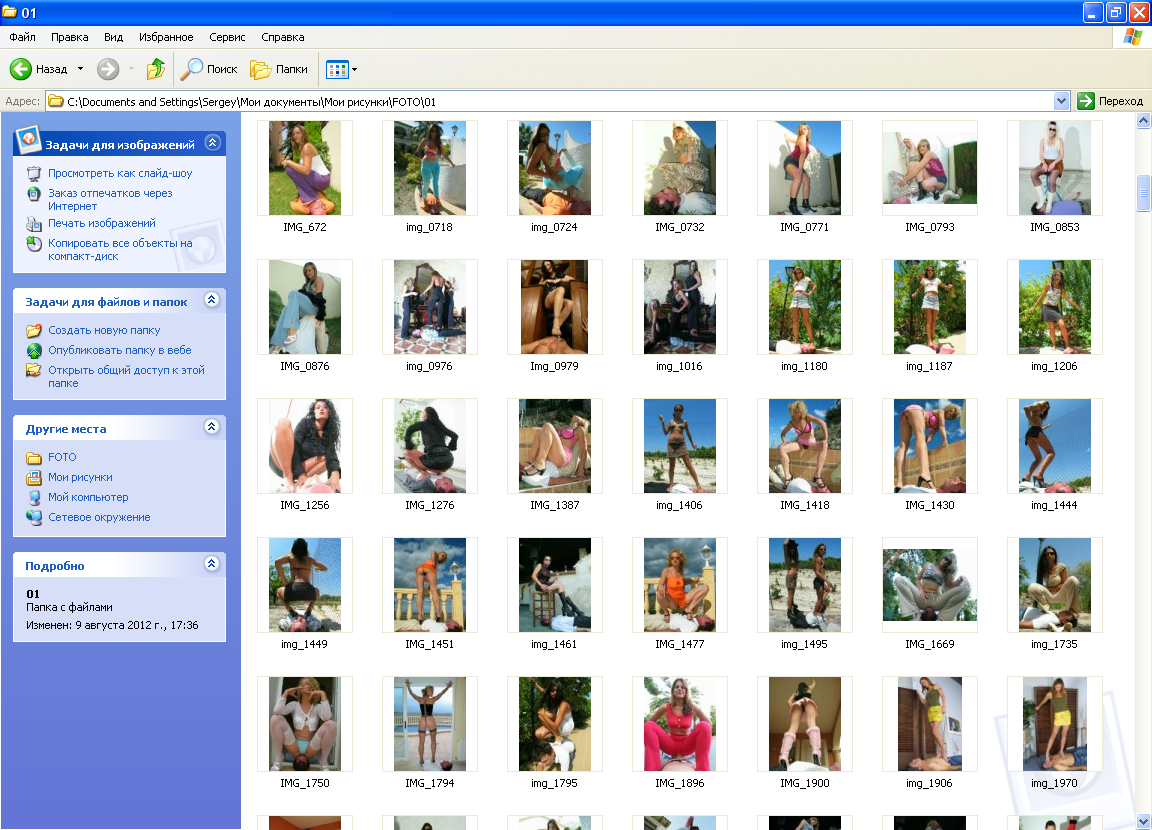Click the img_0976 file name
This screenshot has width=1152, height=830.
click(429, 367)
